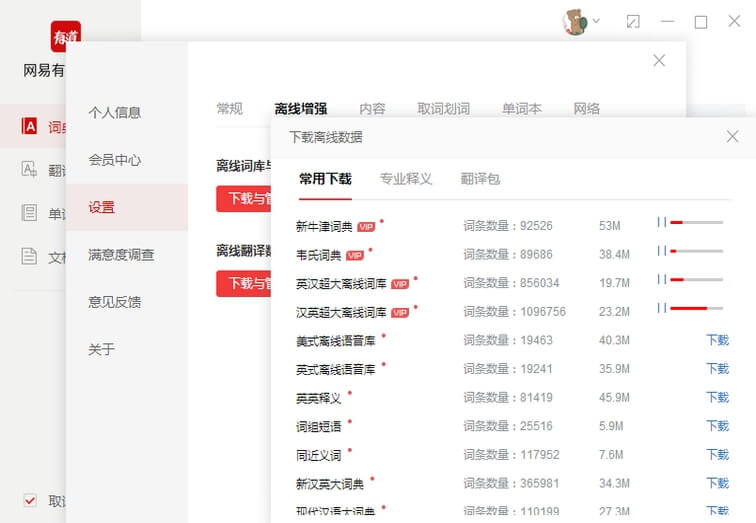The height and width of the screenshot is (523, 756).
Task: Open the dictionary sidebar icon
Action: click(30, 126)
